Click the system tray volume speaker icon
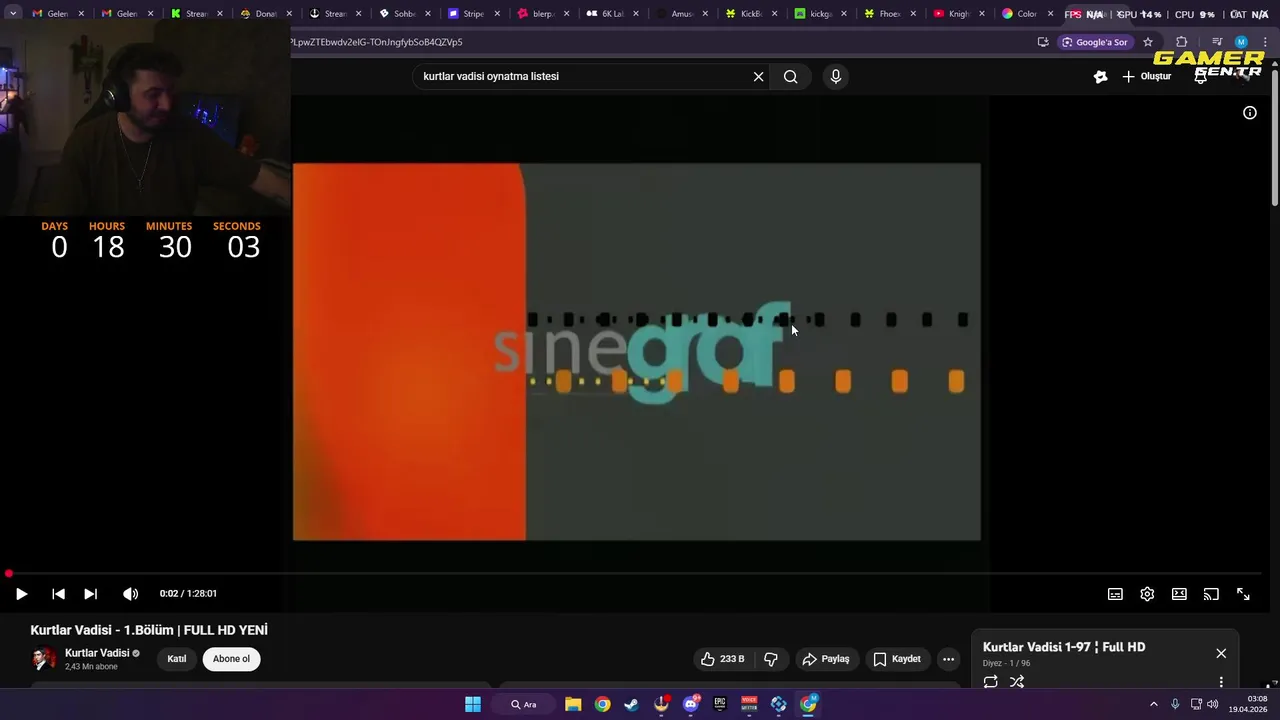Image resolution: width=1280 pixels, height=720 pixels. click(1212, 704)
